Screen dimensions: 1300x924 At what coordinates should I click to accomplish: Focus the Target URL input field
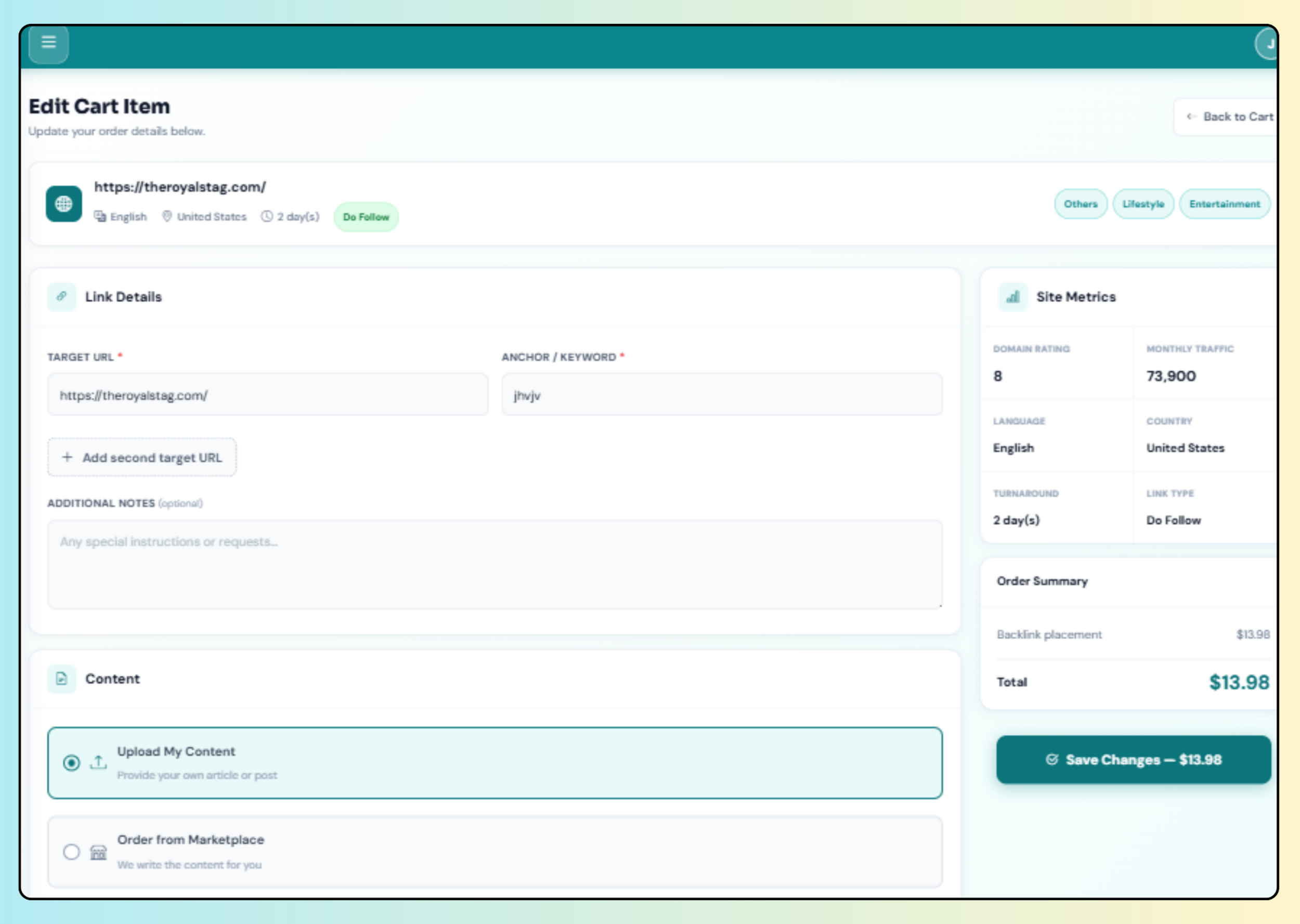267,394
